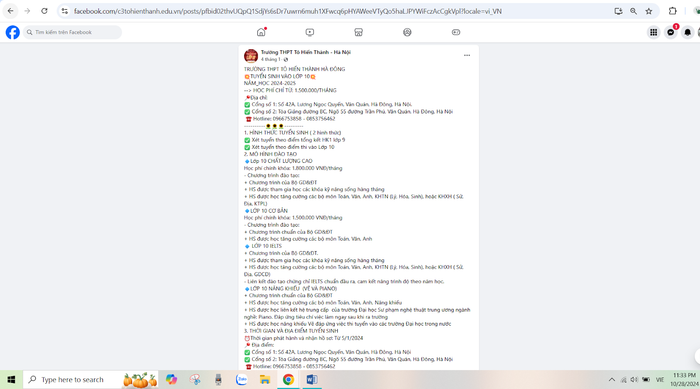Open File Explorer from the taskbar
700x389 pixels.
(x=265, y=380)
